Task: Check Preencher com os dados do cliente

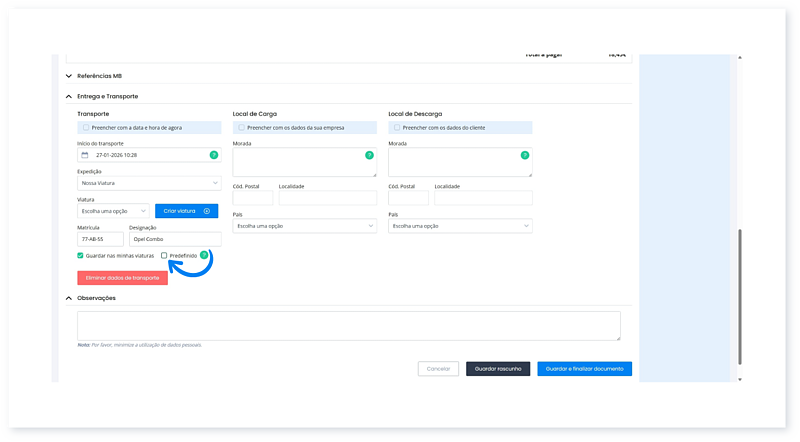Action: click(x=397, y=128)
